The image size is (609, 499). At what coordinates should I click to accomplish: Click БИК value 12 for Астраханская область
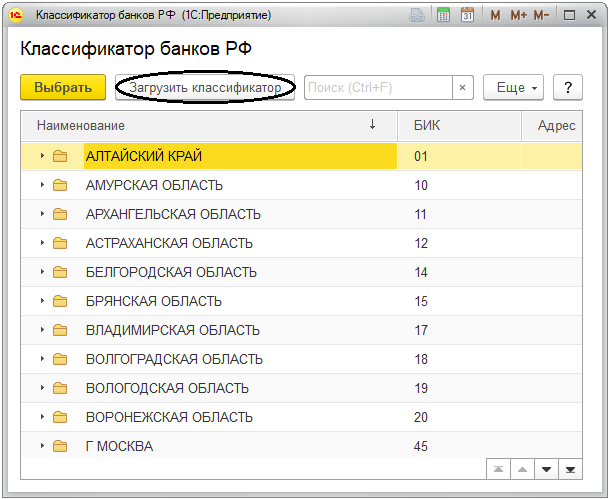421,243
